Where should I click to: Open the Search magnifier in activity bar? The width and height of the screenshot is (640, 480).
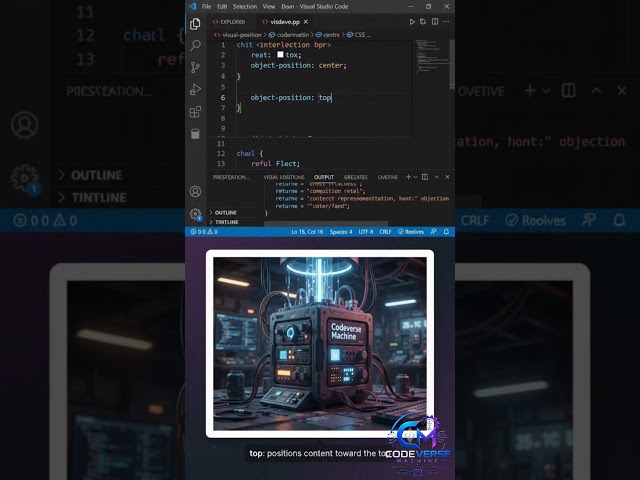195,45
